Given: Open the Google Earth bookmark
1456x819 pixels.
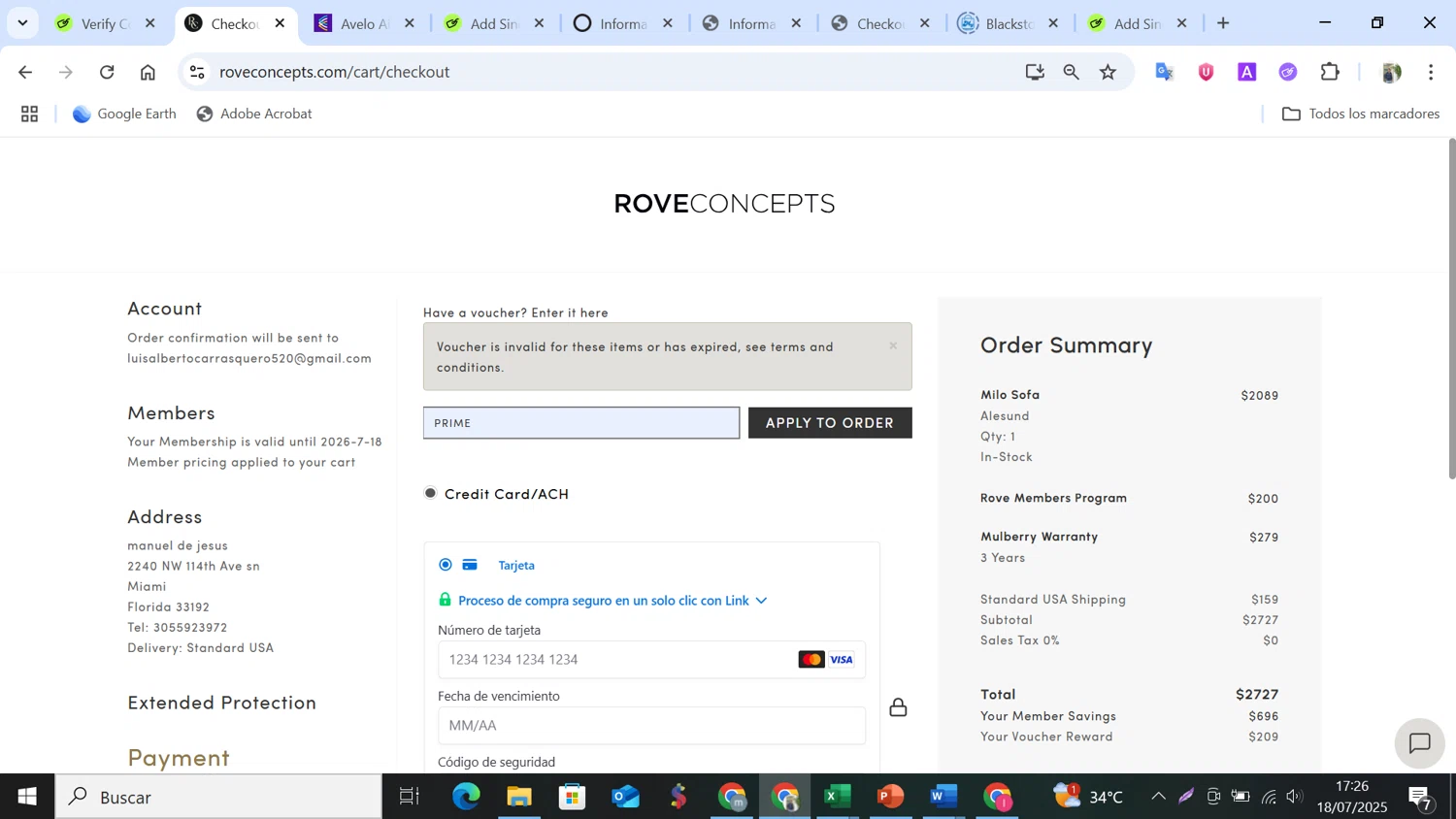Looking at the screenshot, I should (x=124, y=114).
